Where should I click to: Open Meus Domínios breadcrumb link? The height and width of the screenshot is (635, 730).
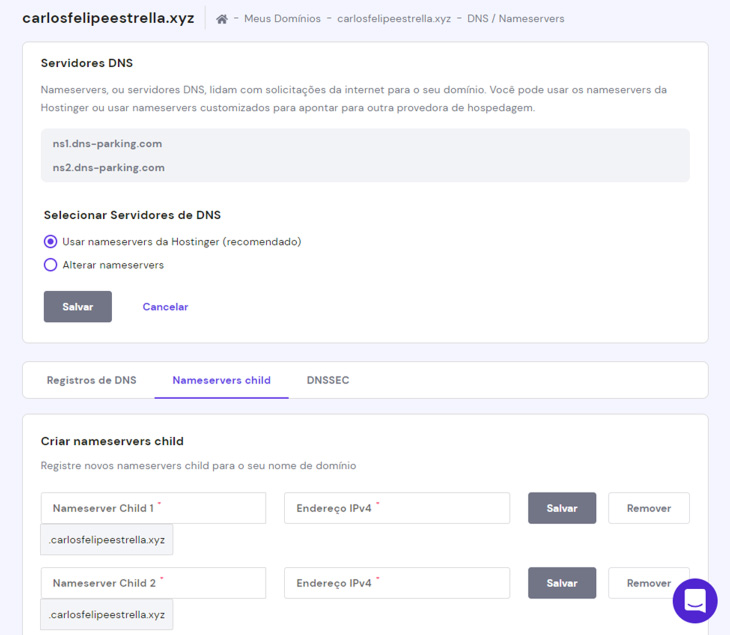(282, 19)
